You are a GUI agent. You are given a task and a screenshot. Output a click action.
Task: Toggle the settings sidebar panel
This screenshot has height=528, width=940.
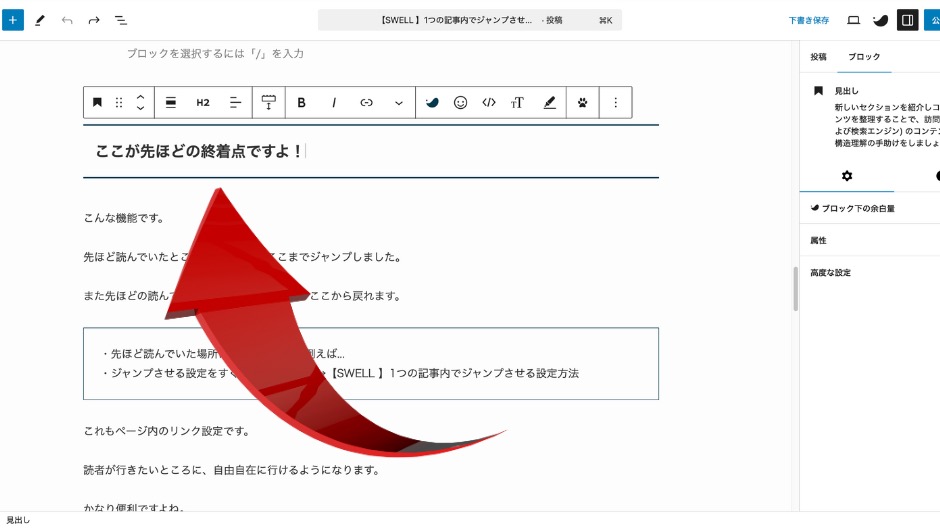point(907,20)
